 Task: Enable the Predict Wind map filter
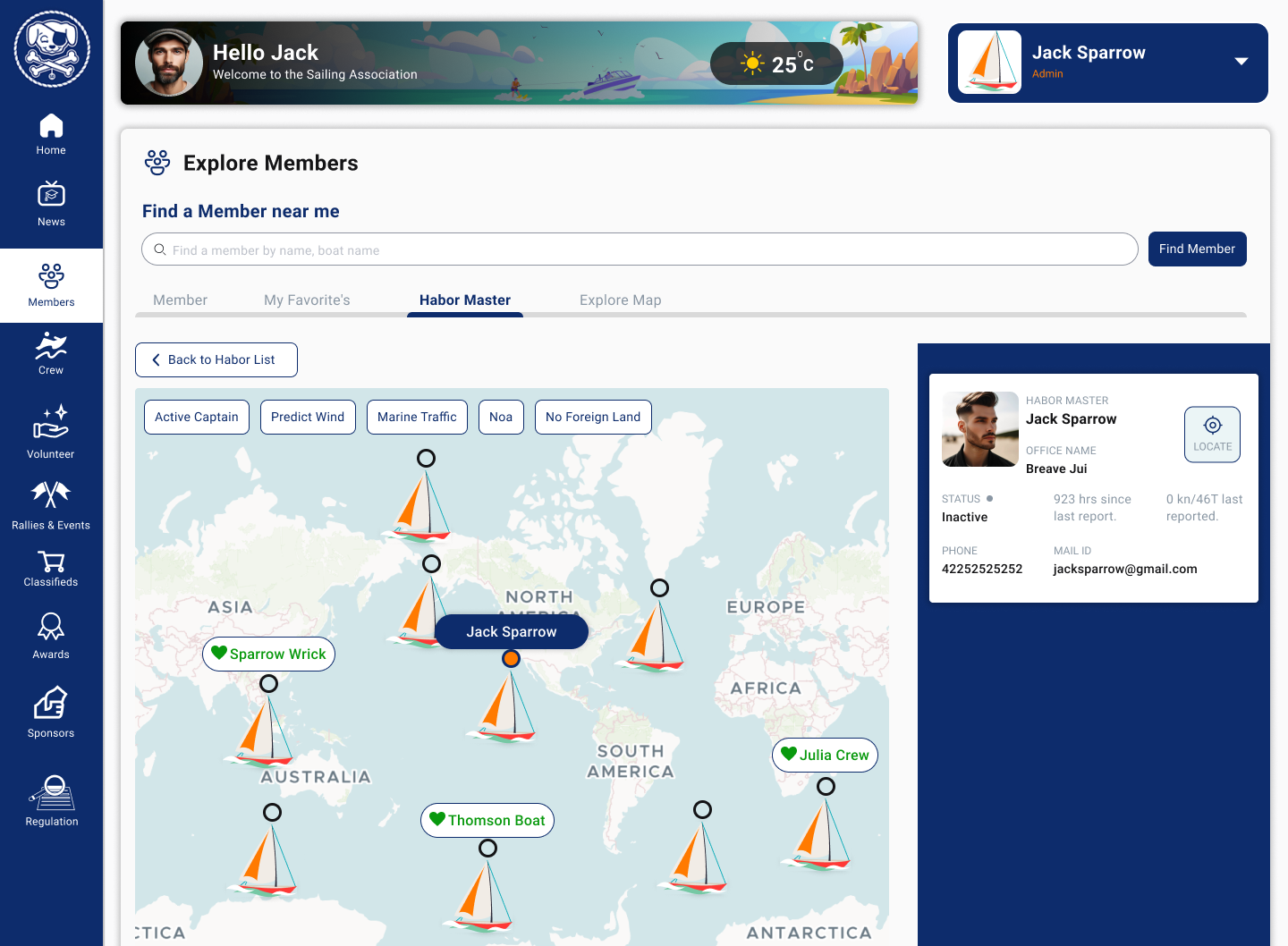tap(308, 417)
